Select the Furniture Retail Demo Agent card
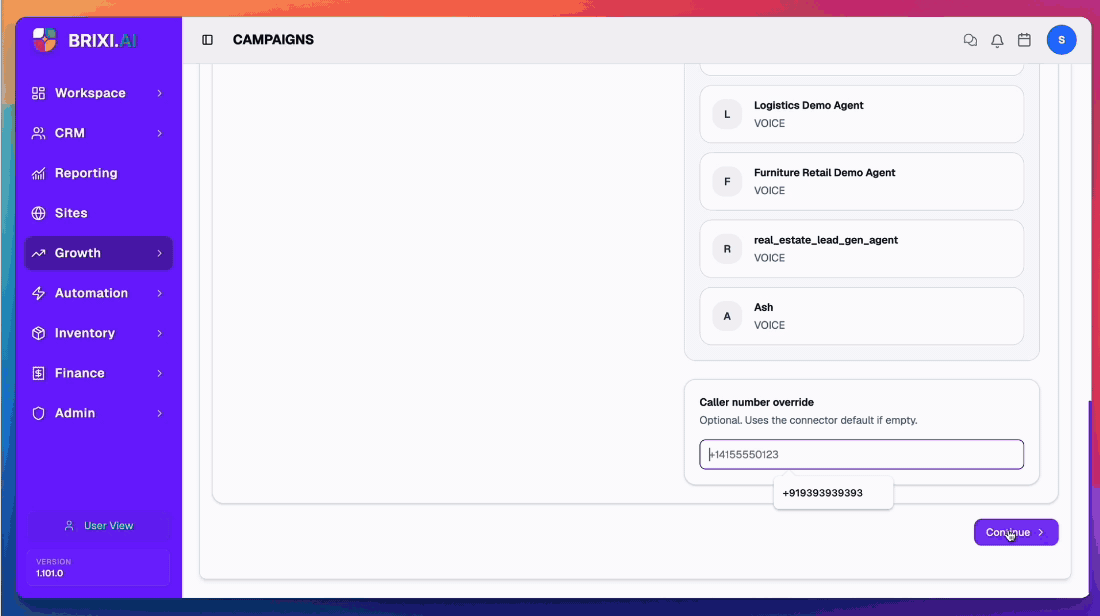This screenshot has width=1100, height=616. (x=861, y=182)
